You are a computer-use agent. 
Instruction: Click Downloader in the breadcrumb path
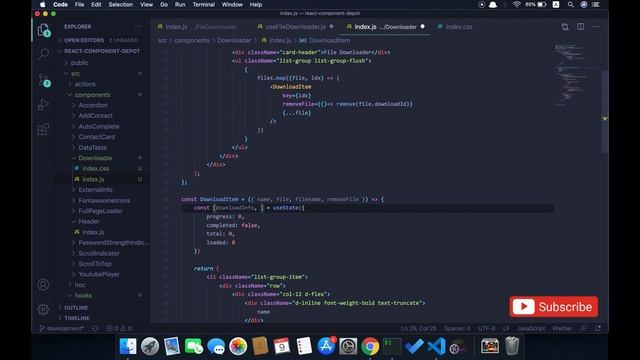[x=234, y=40]
